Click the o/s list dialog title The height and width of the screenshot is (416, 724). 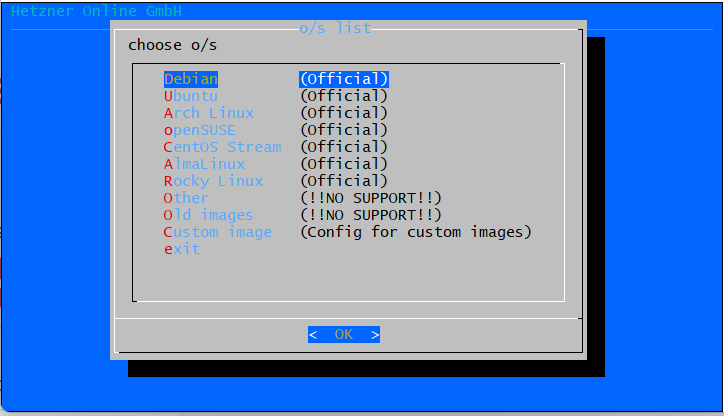335,29
